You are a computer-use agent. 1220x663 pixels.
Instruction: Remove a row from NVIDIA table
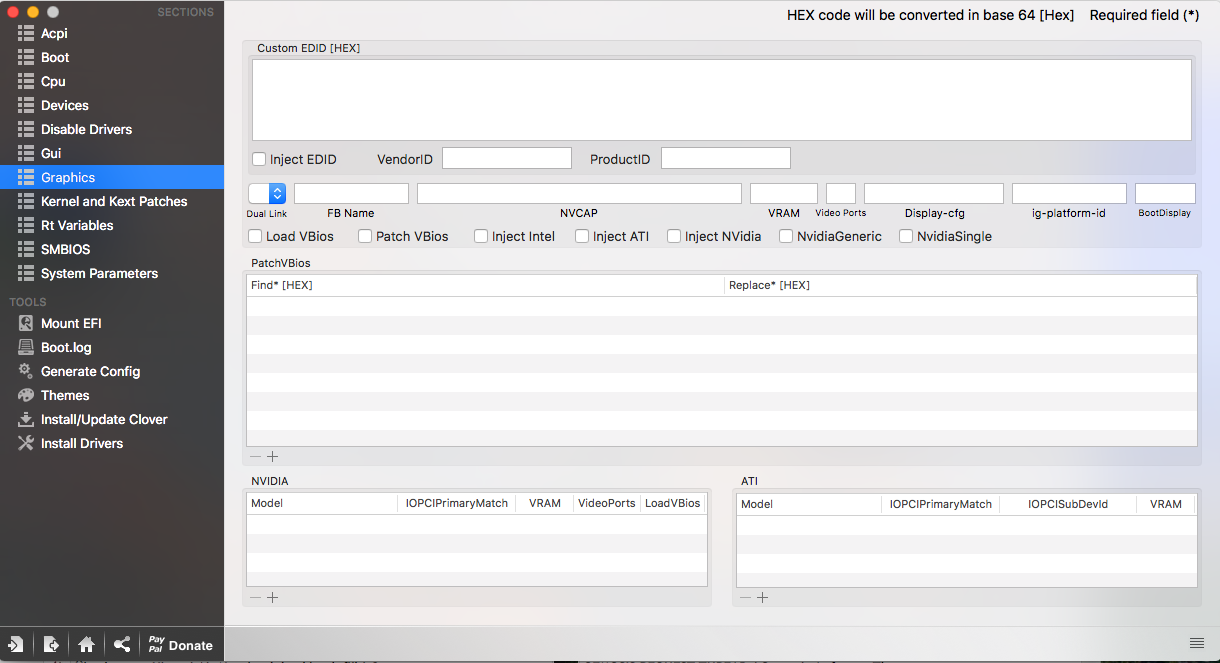tap(255, 597)
